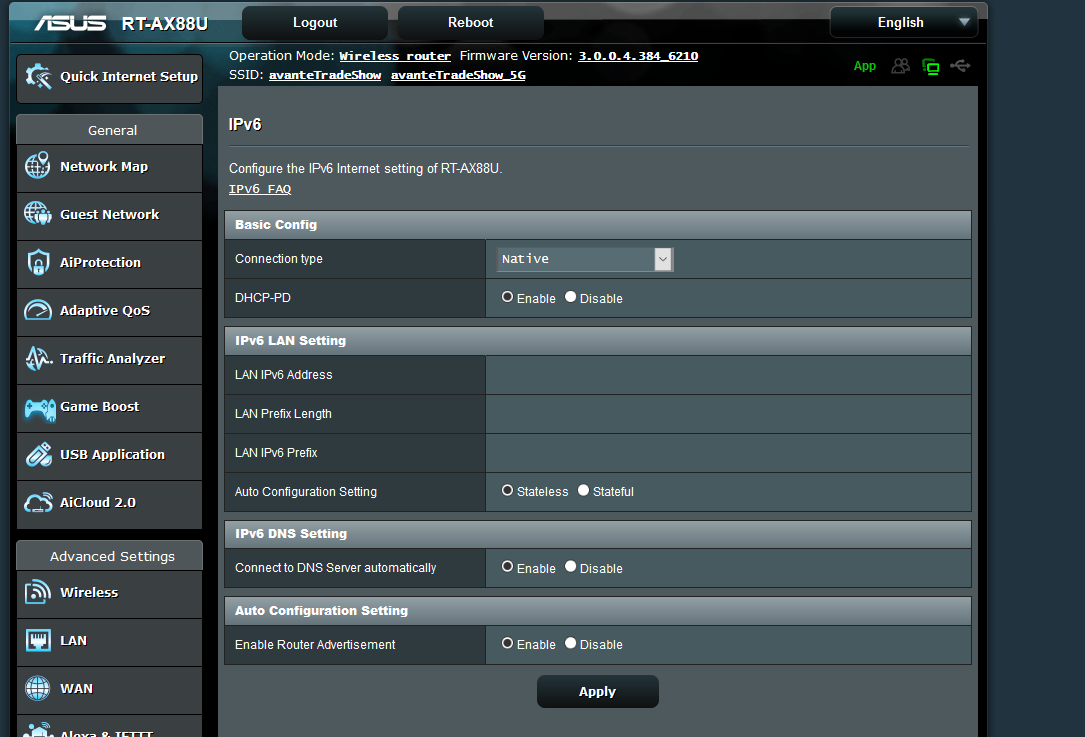Viewport: 1085px width, 737px height.
Task: Enable DHCP-PD
Action: pos(507,297)
